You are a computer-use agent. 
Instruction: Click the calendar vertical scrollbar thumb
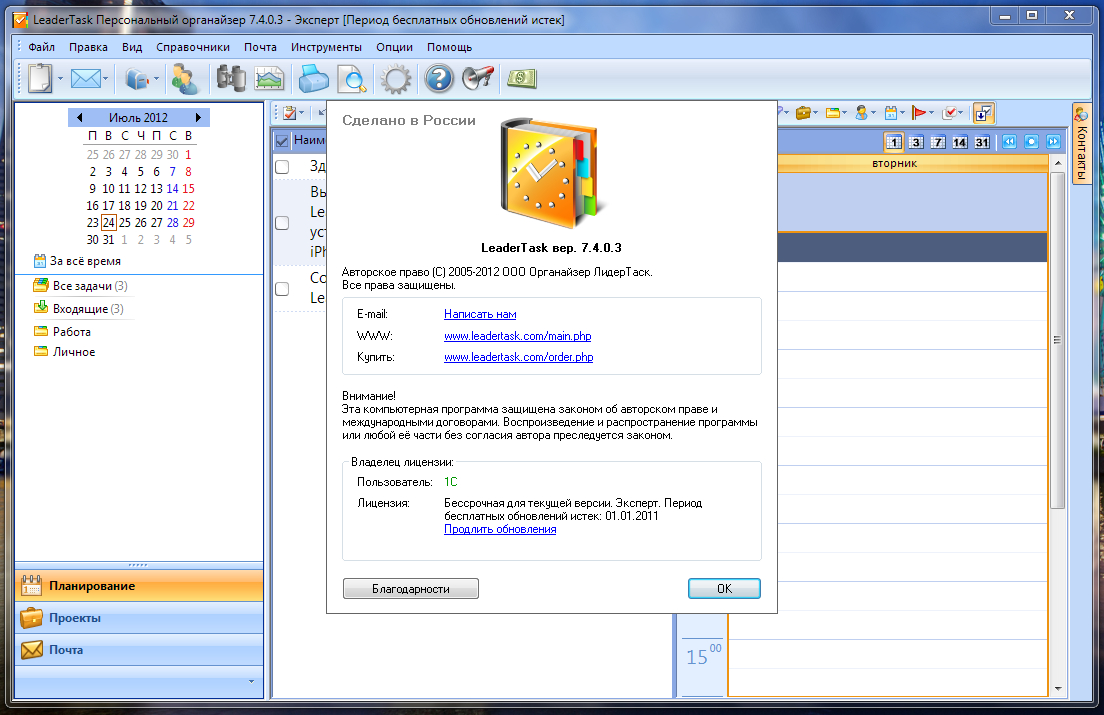tap(1057, 340)
